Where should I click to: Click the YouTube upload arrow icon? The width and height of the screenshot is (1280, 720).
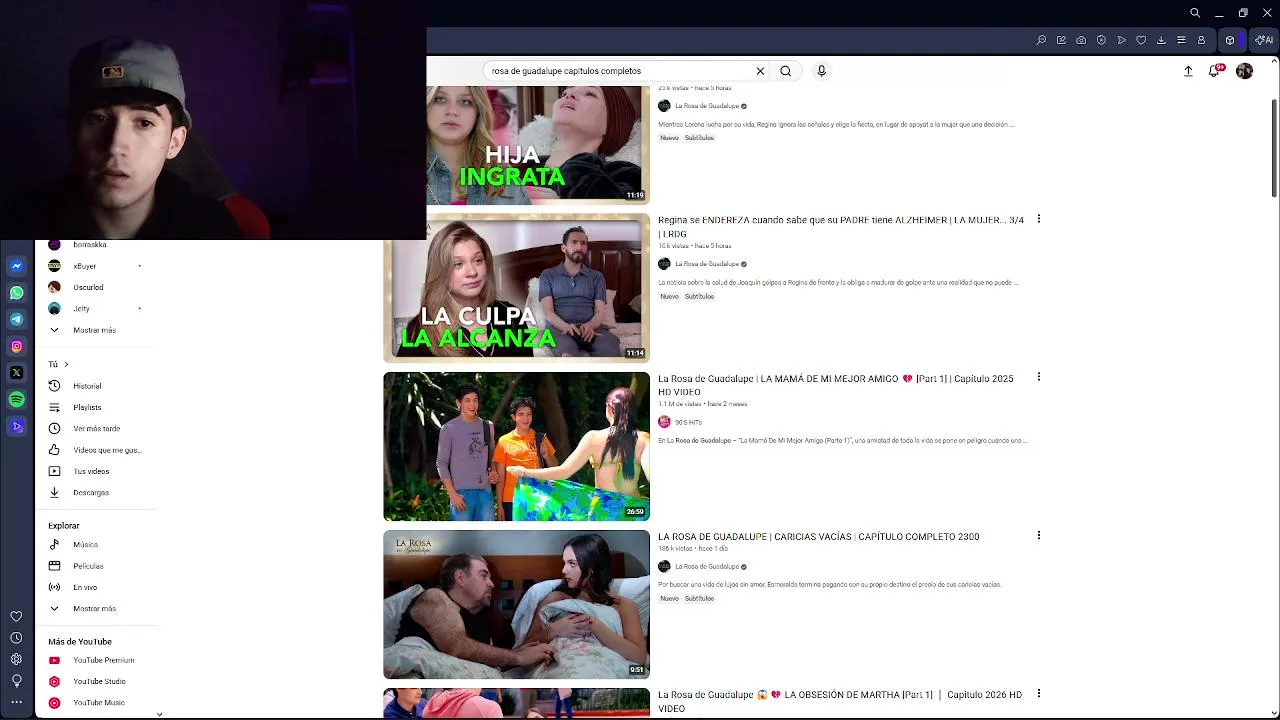[1188, 71]
